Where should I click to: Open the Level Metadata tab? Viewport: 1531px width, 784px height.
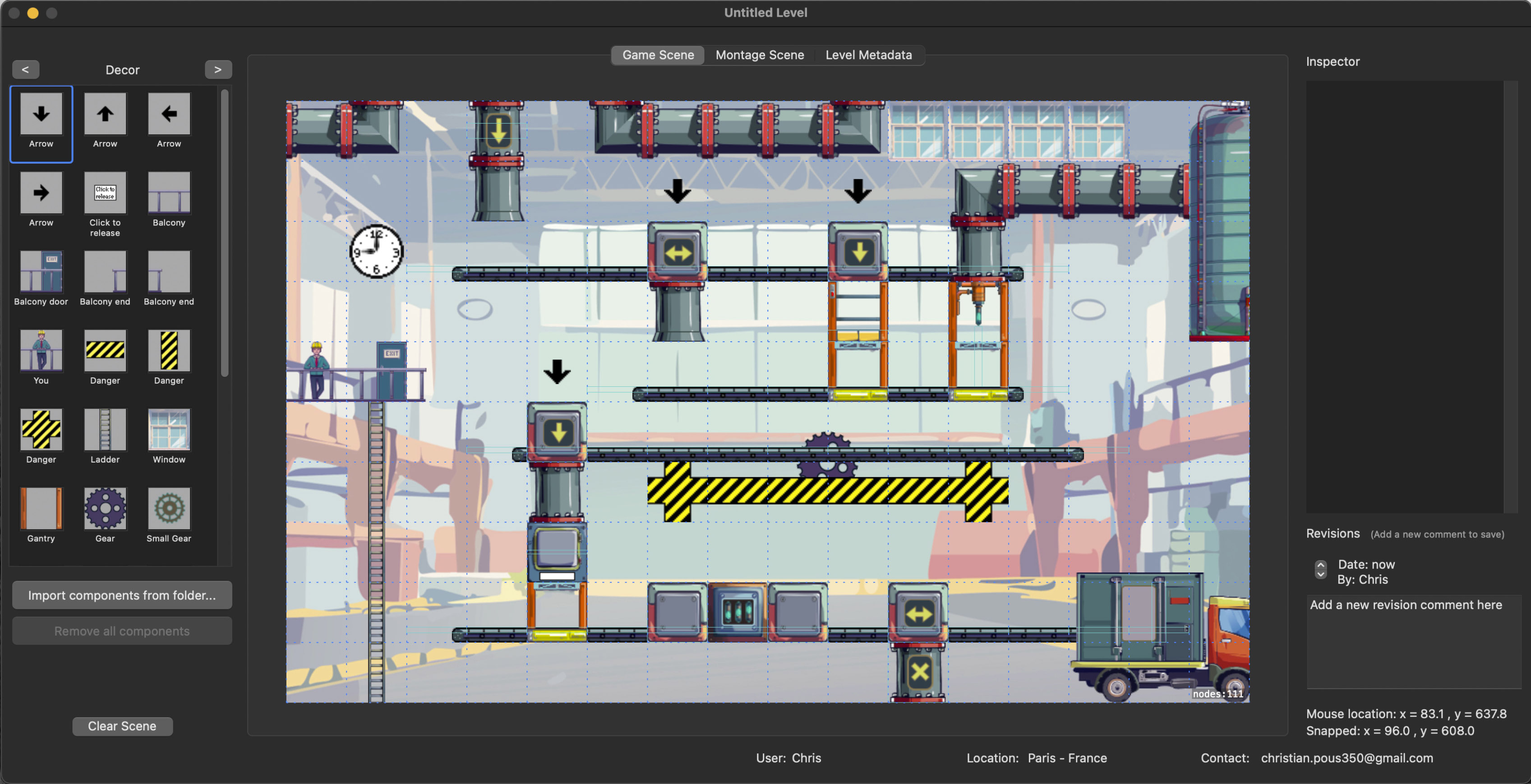click(x=868, y=55)
